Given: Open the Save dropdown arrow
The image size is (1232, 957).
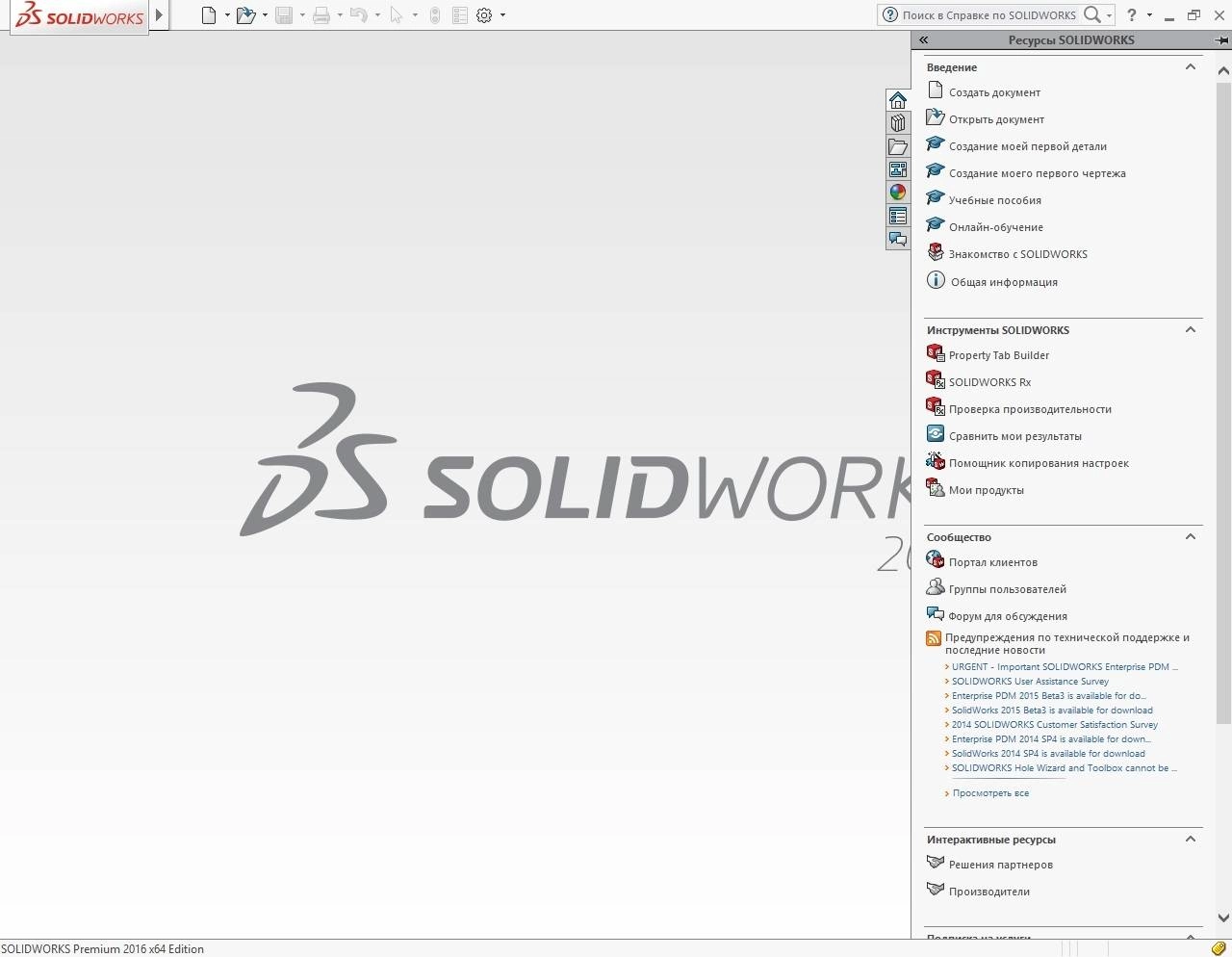Looking at the screenshot, I should click(302, 15).
